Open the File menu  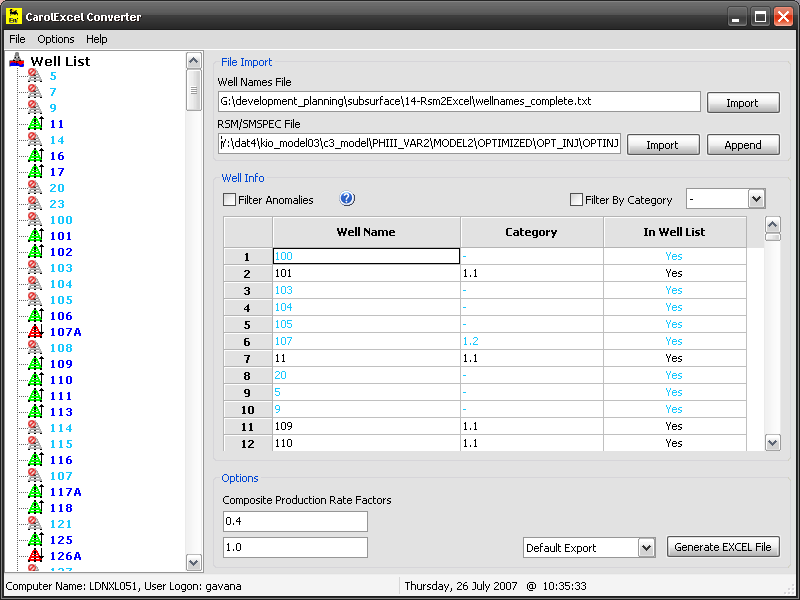[x=17, y=39]
